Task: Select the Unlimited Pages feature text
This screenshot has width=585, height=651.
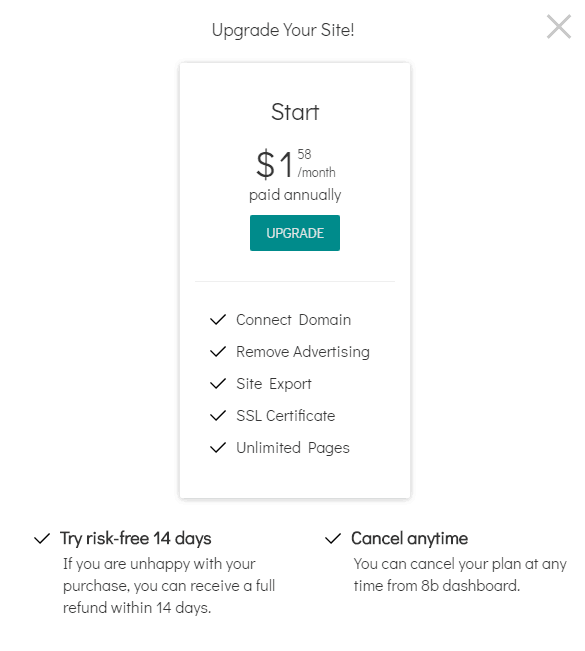Action: point(293,448)
